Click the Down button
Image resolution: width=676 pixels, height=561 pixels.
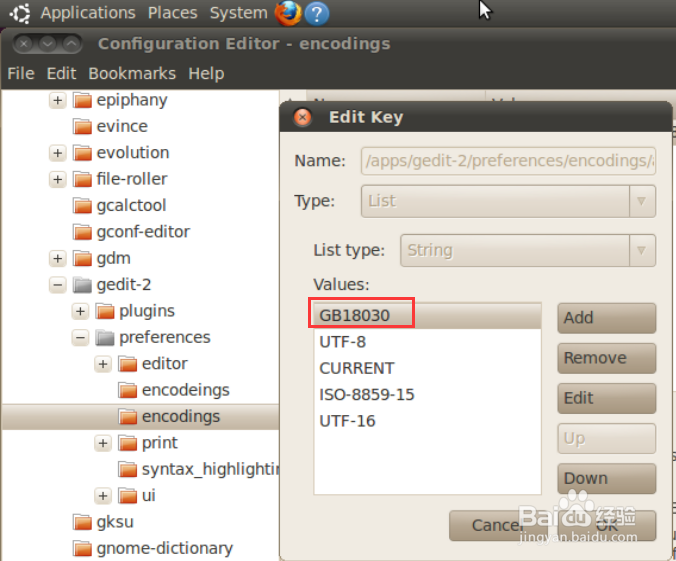pyautogui.click(x=607, y=479)
